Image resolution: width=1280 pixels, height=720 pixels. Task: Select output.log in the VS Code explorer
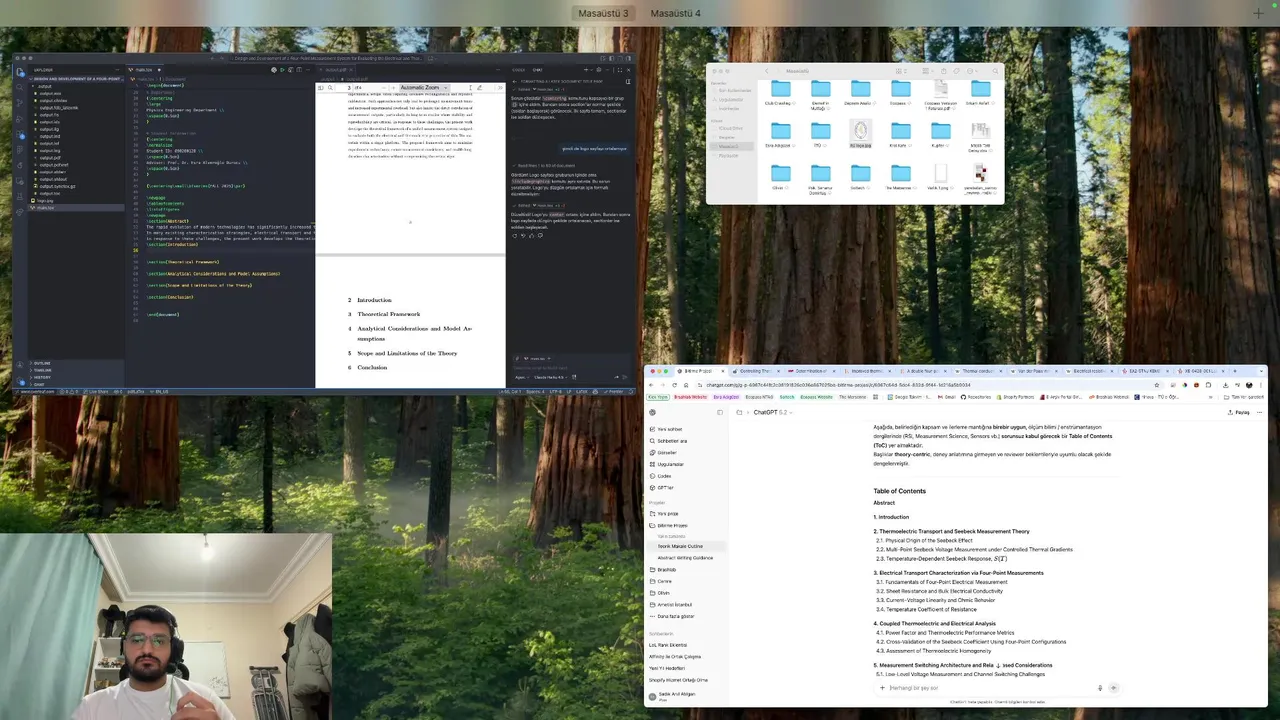[x=50, y=150]
